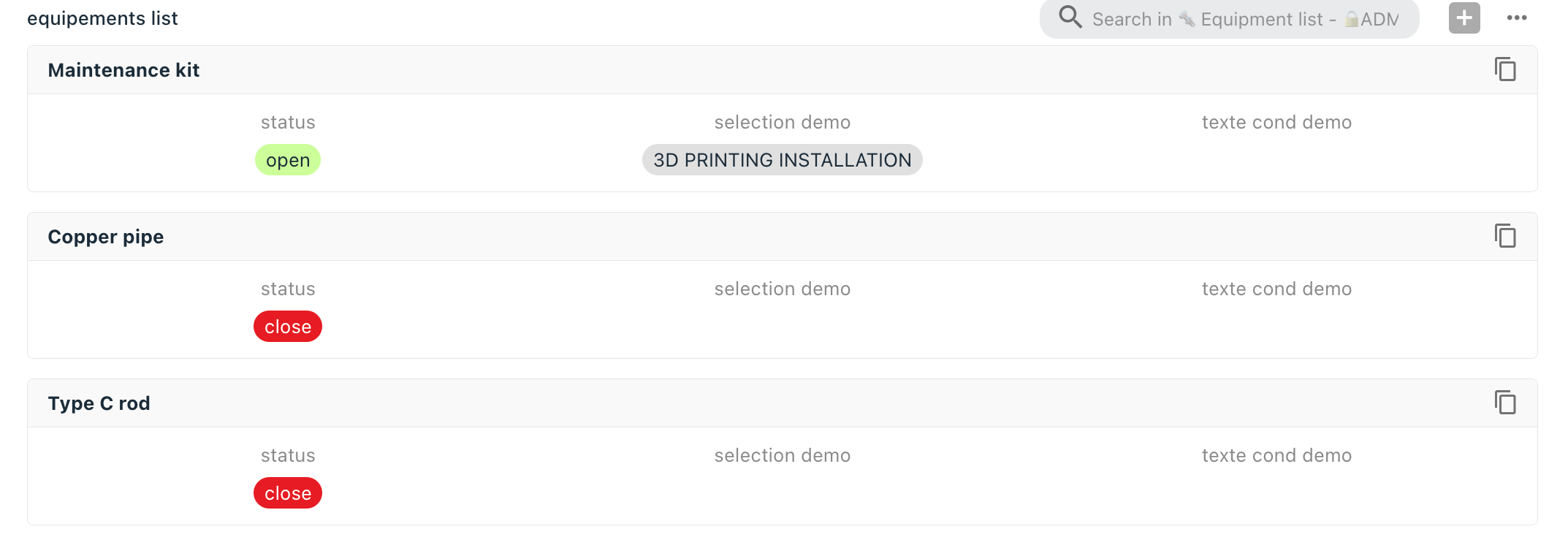
Task: Open the Maintenance kit entry
Action: (x=123, y=70)
